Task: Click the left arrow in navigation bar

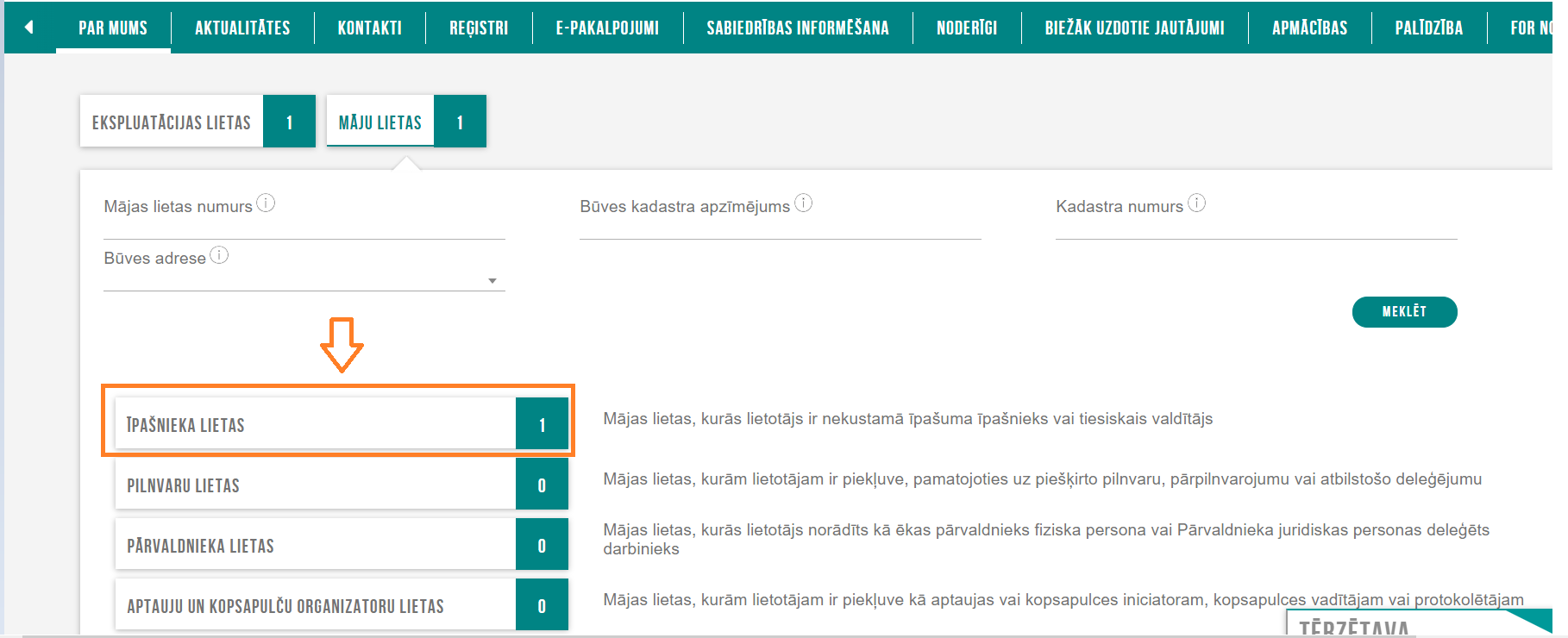Action: [29, 28]
